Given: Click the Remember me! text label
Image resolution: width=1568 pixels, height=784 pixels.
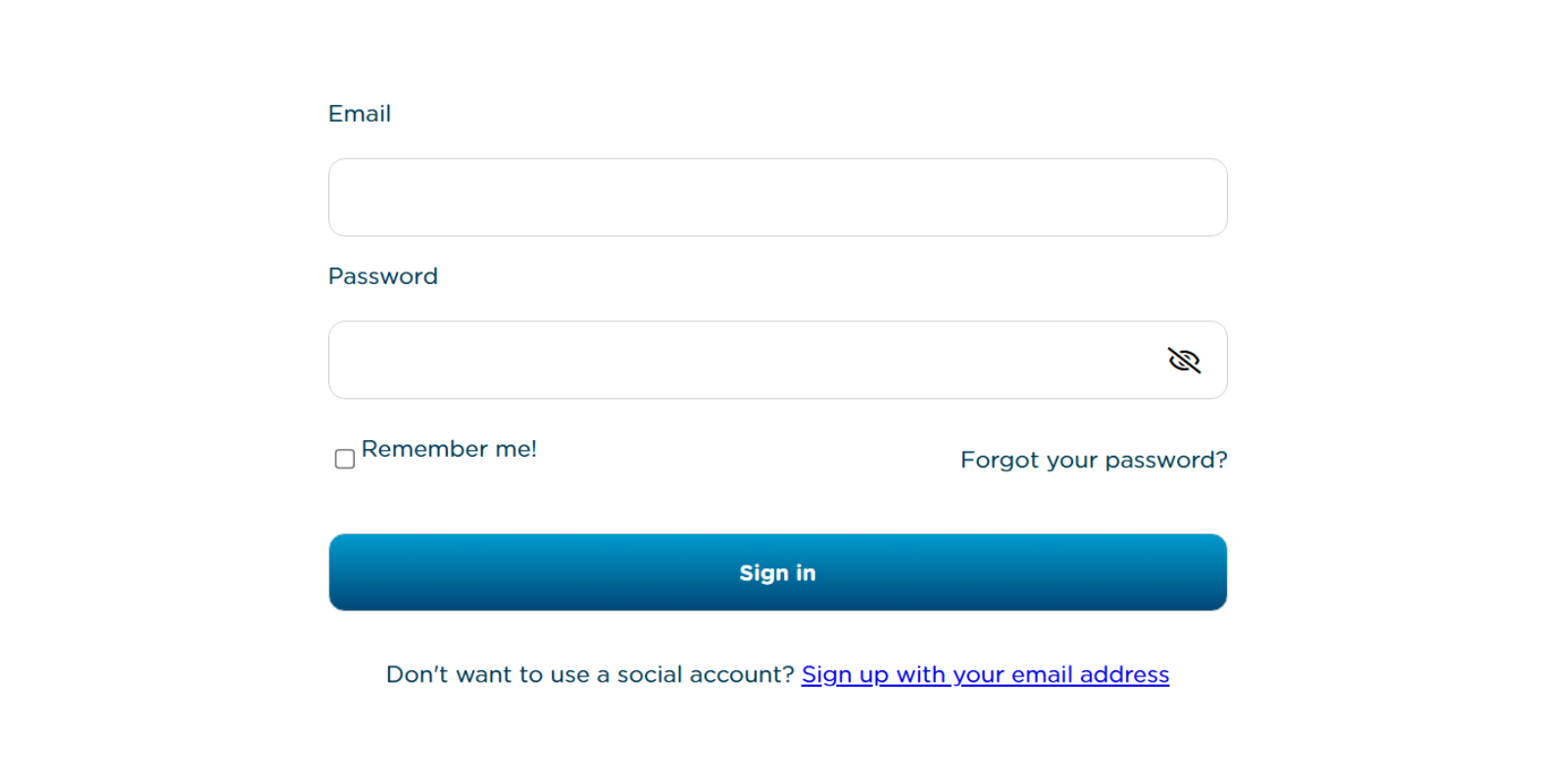Looking at the screenshot, I should click(449, 449).
